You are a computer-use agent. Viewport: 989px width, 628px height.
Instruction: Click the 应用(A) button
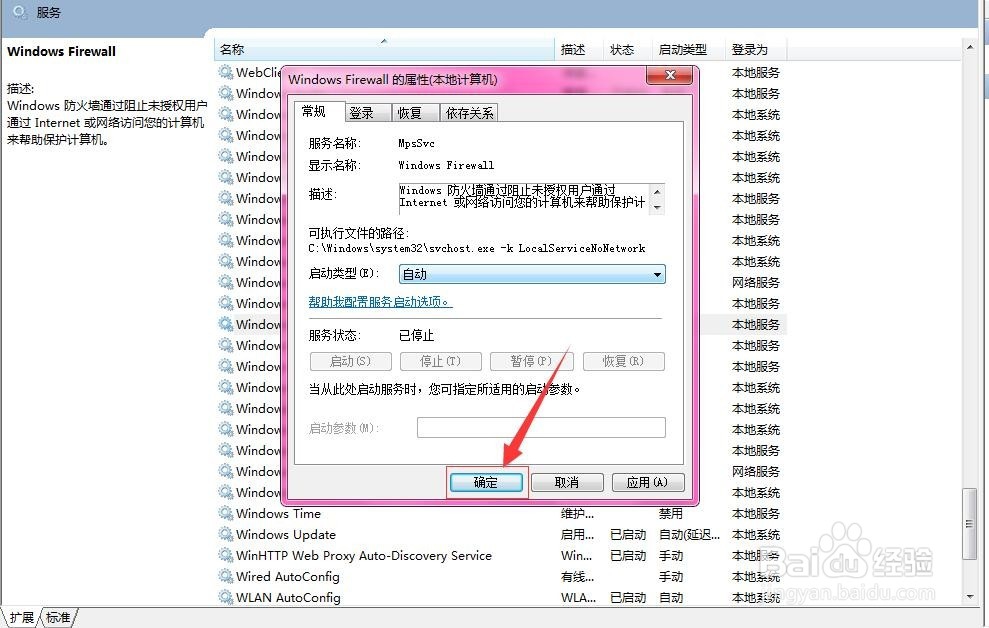point(648,482)
